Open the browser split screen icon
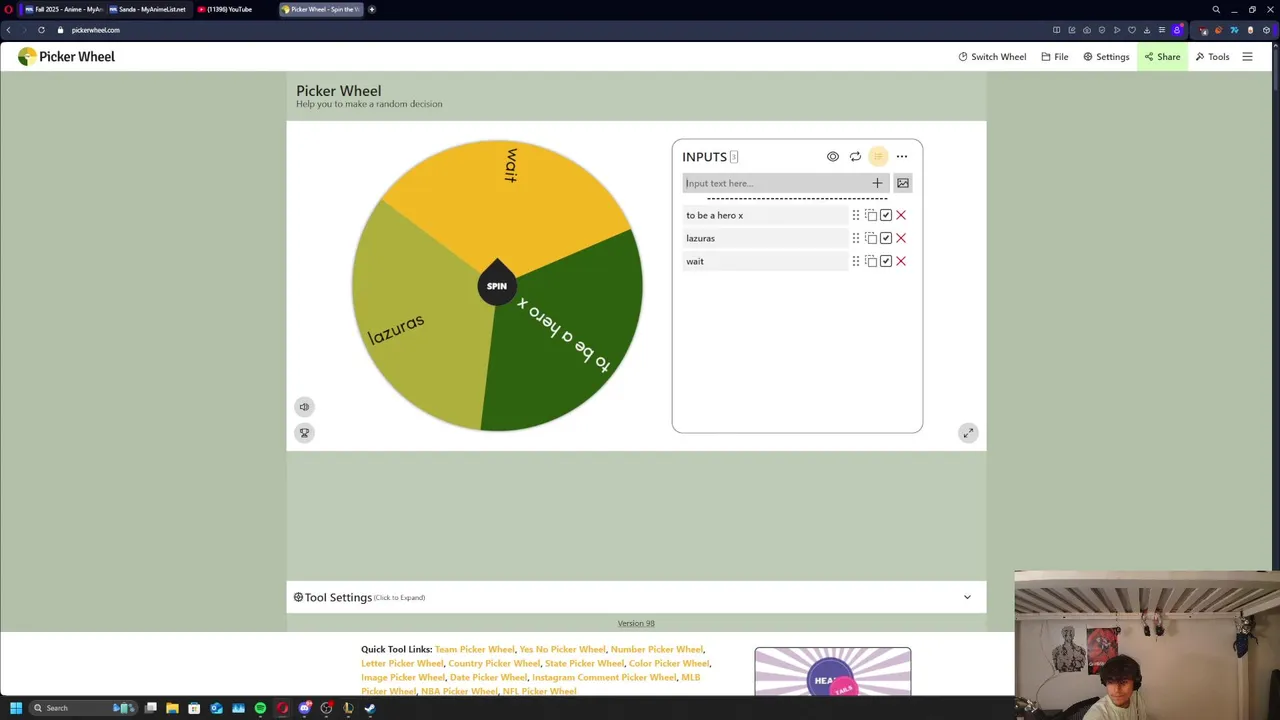1280x720 pixels. 1056,30
